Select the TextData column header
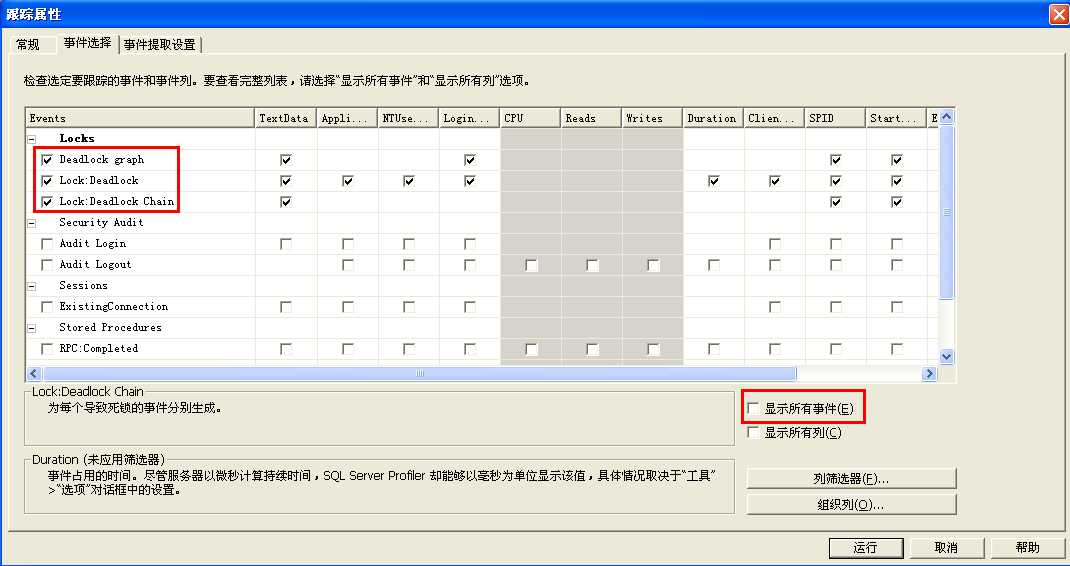Viewport: 1070px width, 566px height. tap(285, 118)
